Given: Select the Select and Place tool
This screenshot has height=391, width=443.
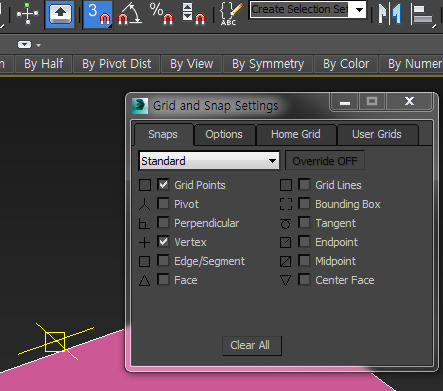Looking at the screenshot, I should 60,14.
